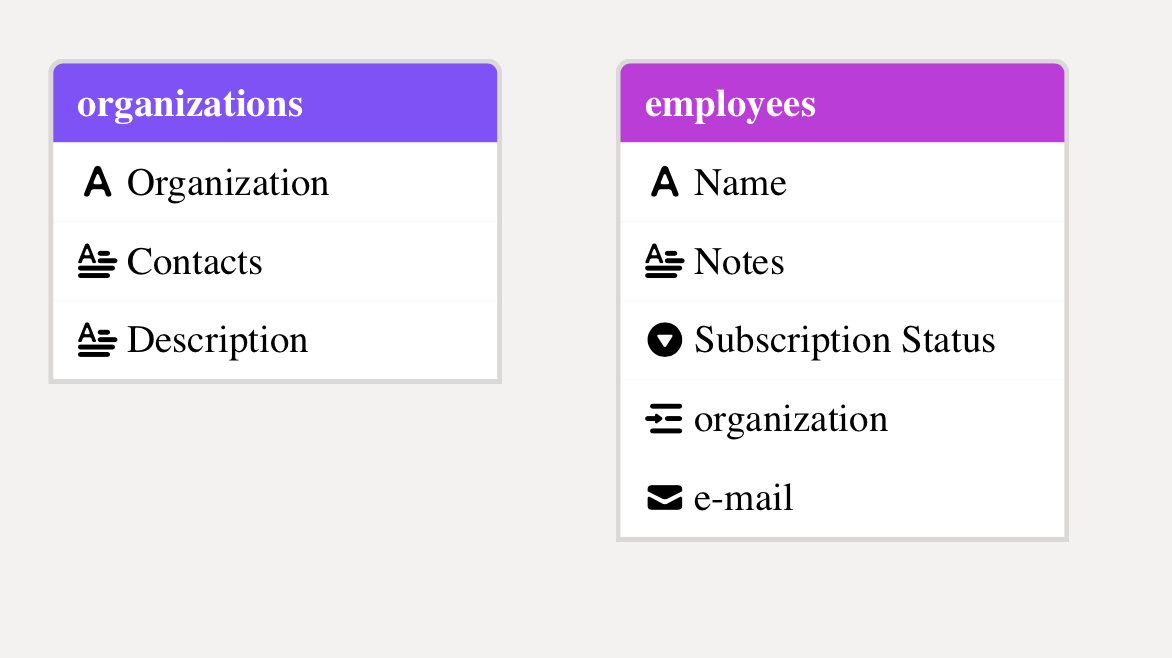Click the text icon beside Name field
Image resolution: width=1172 pixels, height=658 pixels.
pyautogui.click(x=664, y=182)
